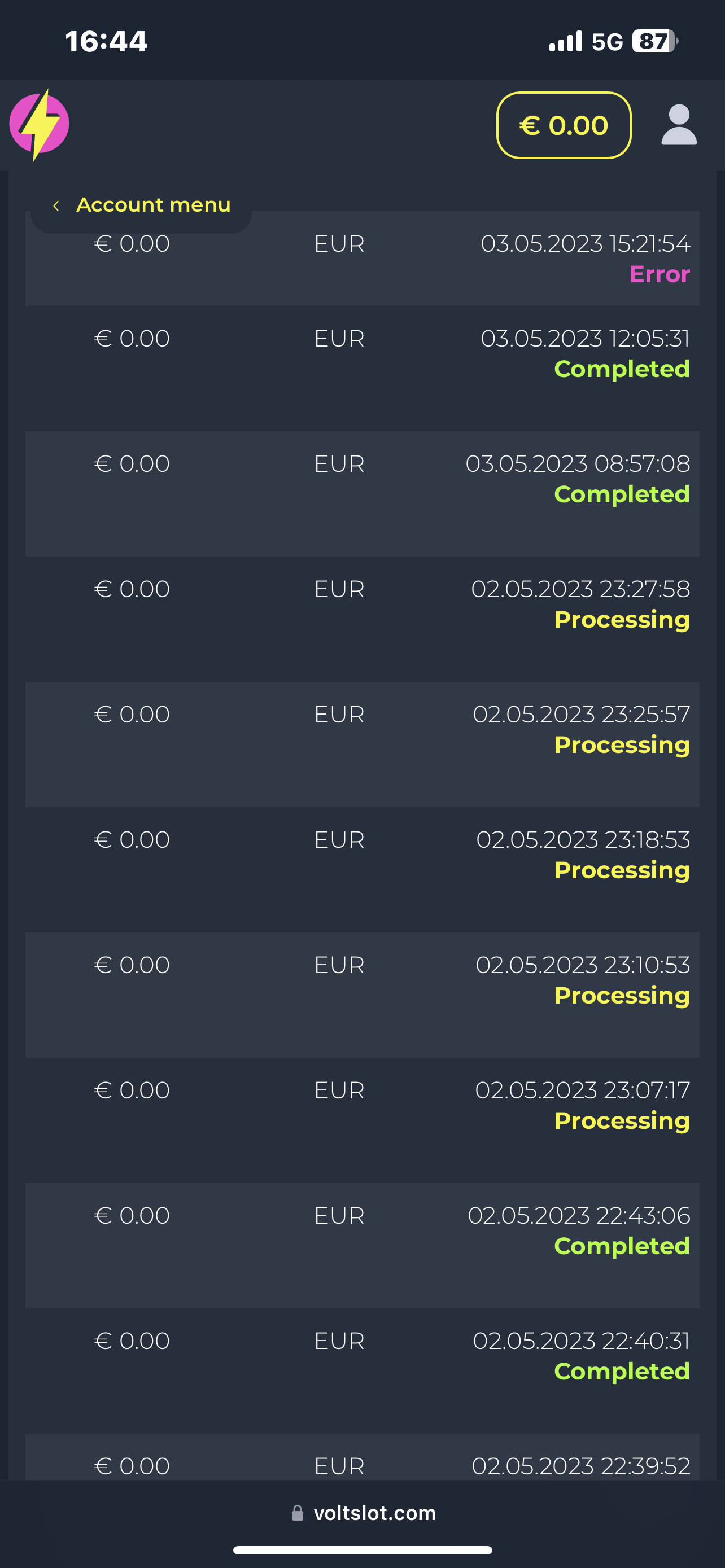Tap the cellular signal bars icon
Viewport: 725px width, 1568px height.
(566, 41)
